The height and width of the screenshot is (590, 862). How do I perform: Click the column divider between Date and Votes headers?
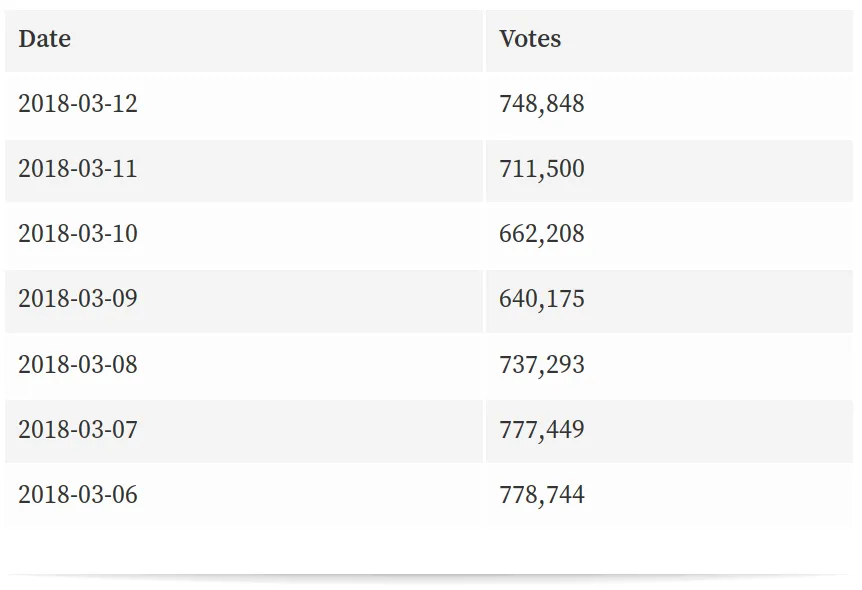(x=485, y=40)
